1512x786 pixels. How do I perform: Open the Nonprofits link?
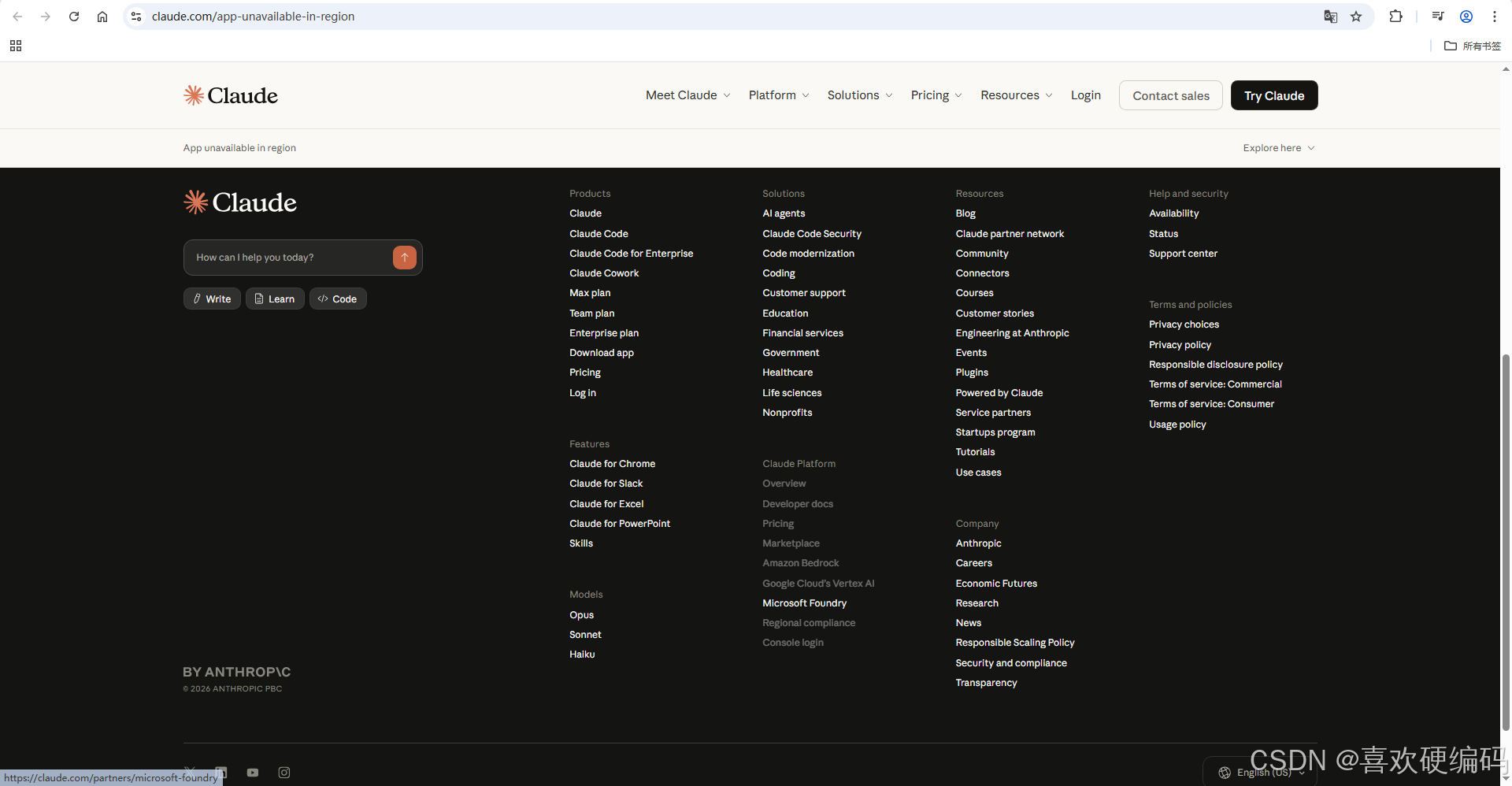(787, 413)
